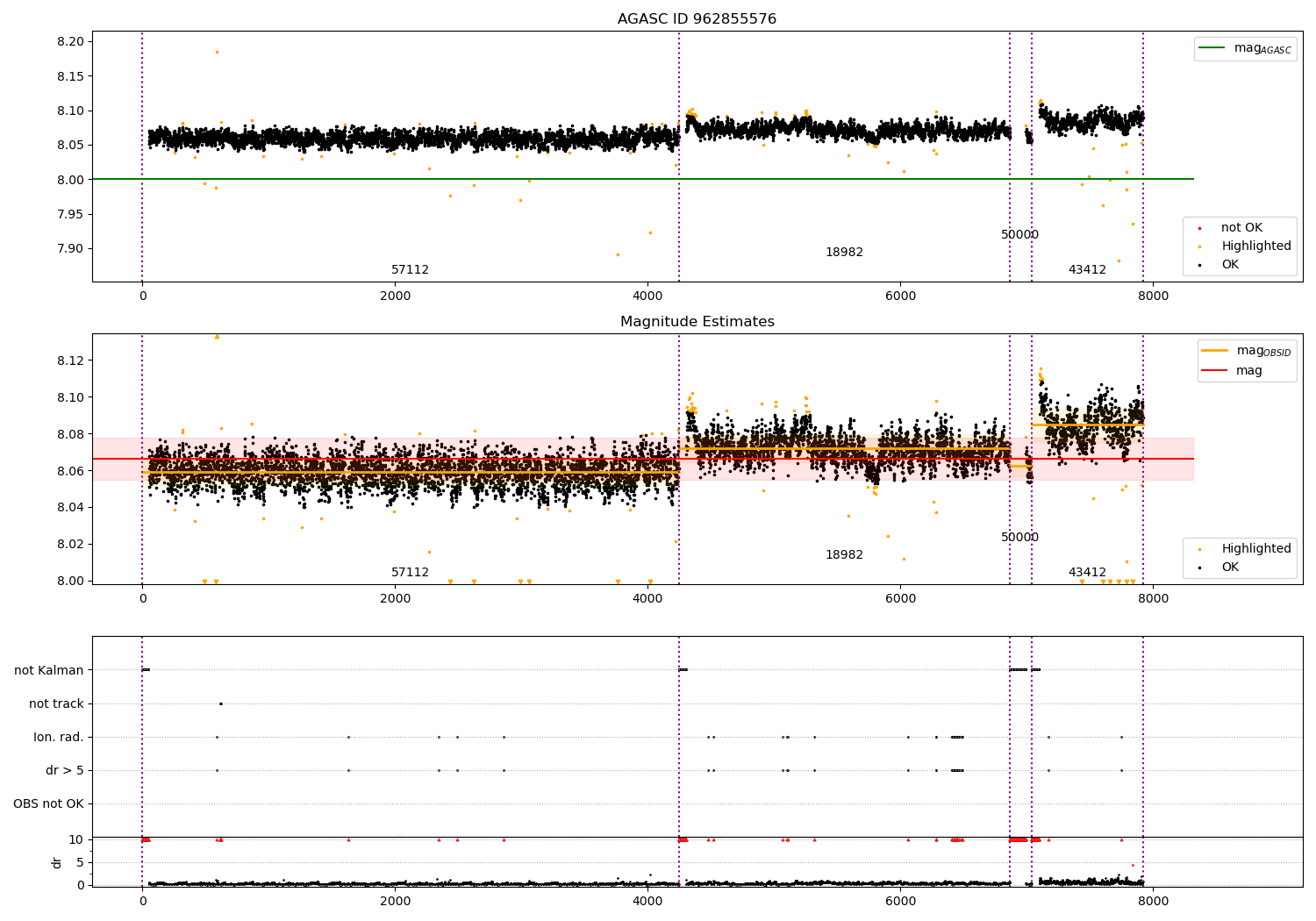Click obsid label 18982 in Magnitude Estimates plot
The width and height of the screenshot is (1316, 921).
[x=844, y=555]
